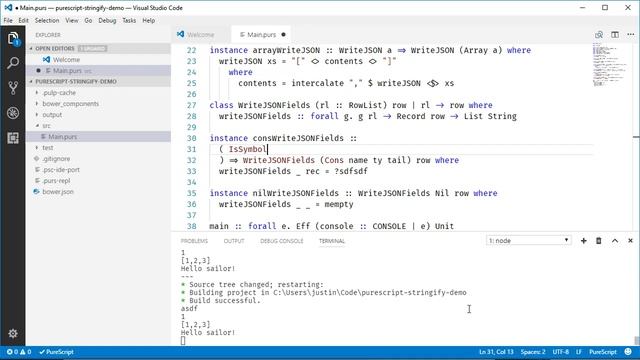
Task: Select the Terminal panel tab
Action: (x=332, y=241)
